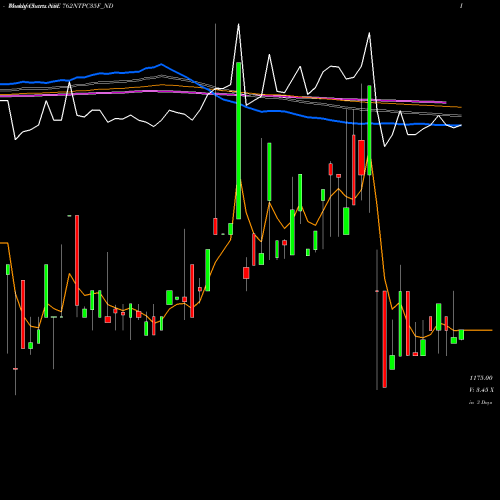Click the price value 1175.00
Image resolution: width=500 pixels, height=500 pixels.
click(481, 378)
